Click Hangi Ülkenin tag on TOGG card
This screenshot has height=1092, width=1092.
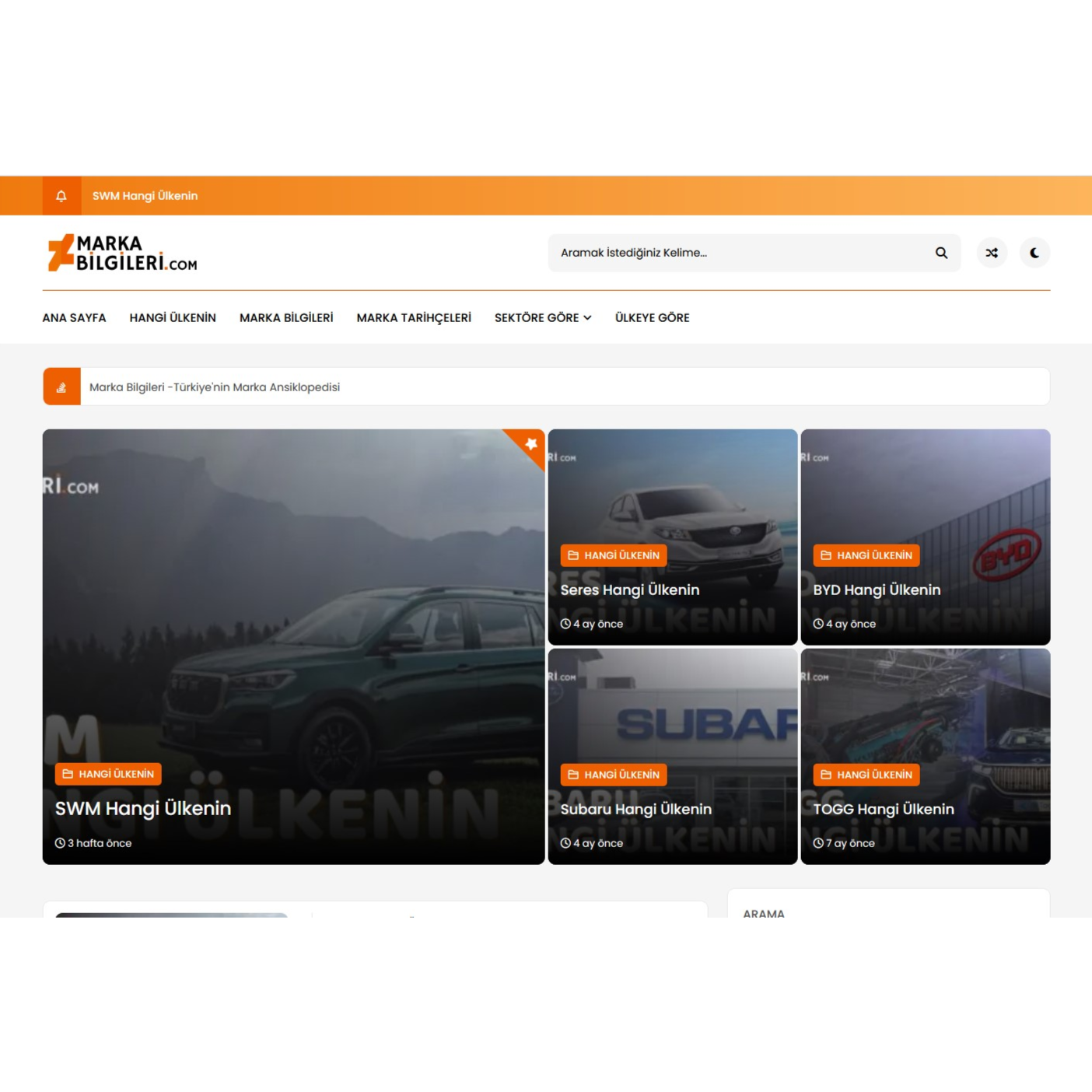pos(866,775)
